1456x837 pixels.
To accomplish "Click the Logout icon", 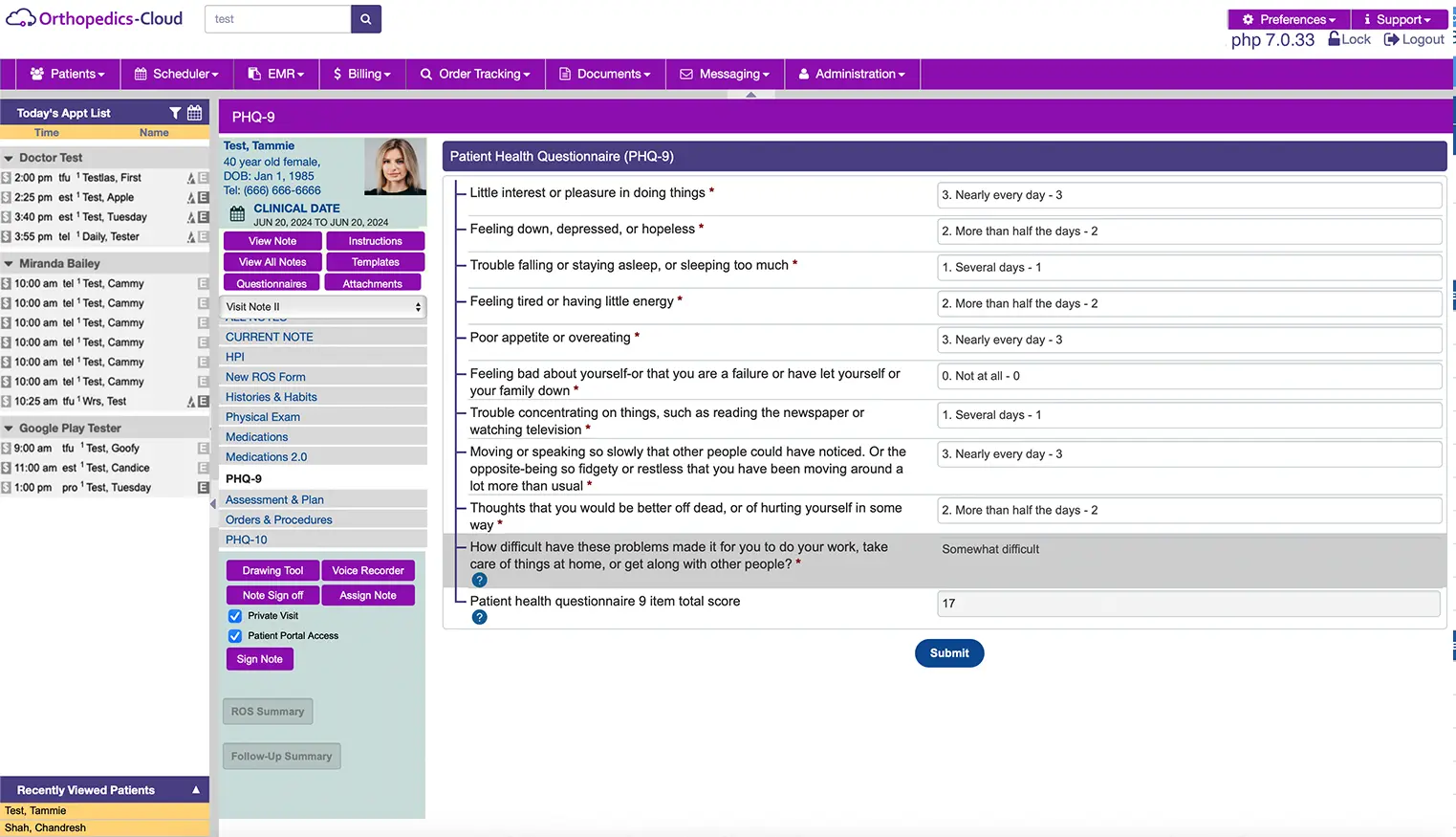I will (1391, 39).
